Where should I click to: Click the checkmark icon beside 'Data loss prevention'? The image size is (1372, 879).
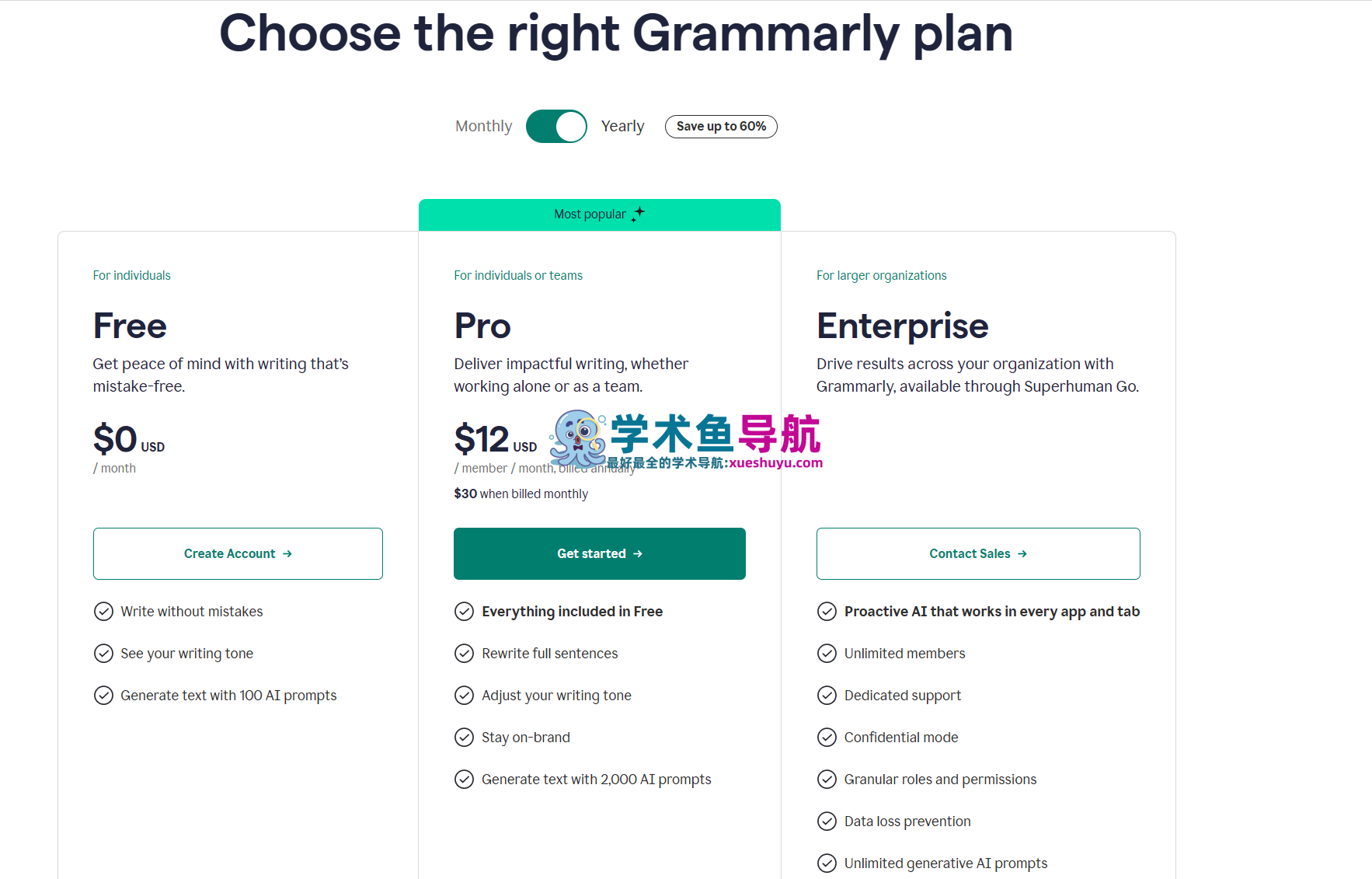click(827, 821)
